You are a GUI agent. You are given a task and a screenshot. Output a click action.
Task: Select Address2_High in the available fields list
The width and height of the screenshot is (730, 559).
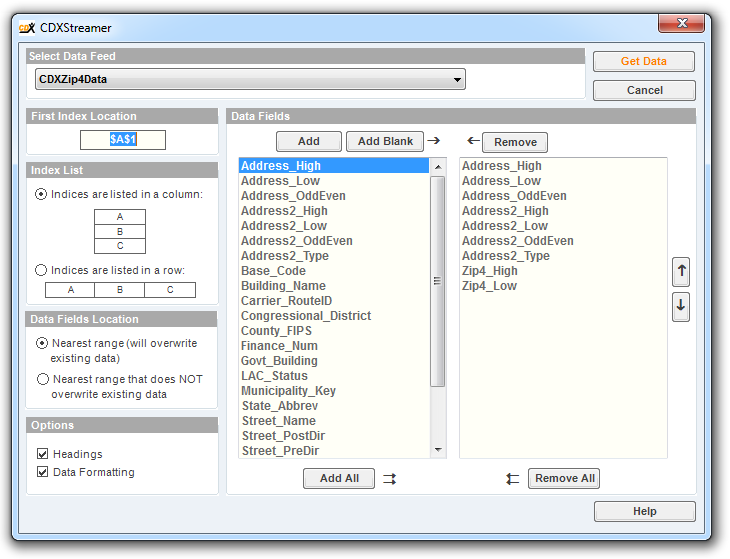(x=333, y=211)
